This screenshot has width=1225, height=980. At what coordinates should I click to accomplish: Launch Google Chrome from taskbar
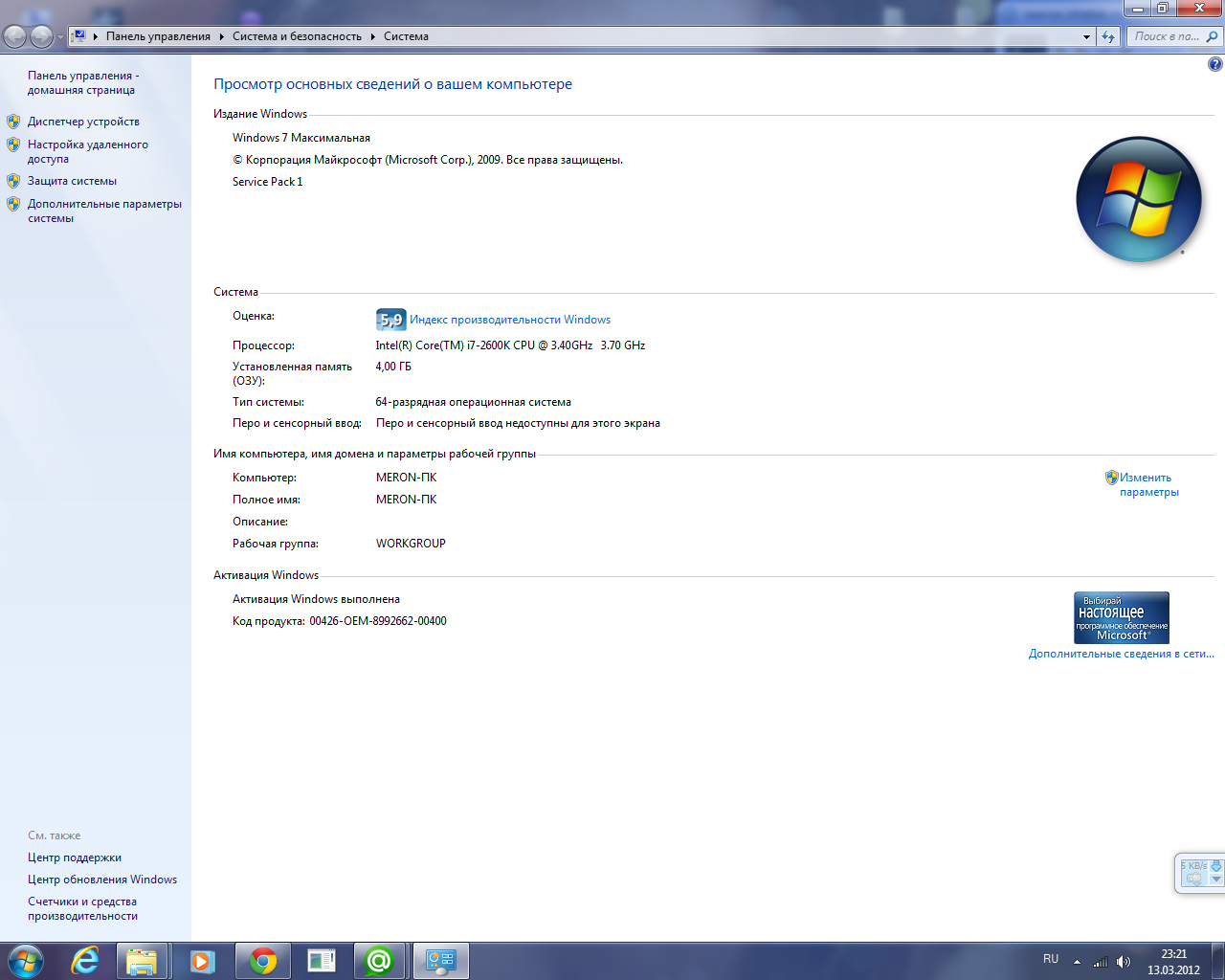pyautogui.click(x=261, y=961)
